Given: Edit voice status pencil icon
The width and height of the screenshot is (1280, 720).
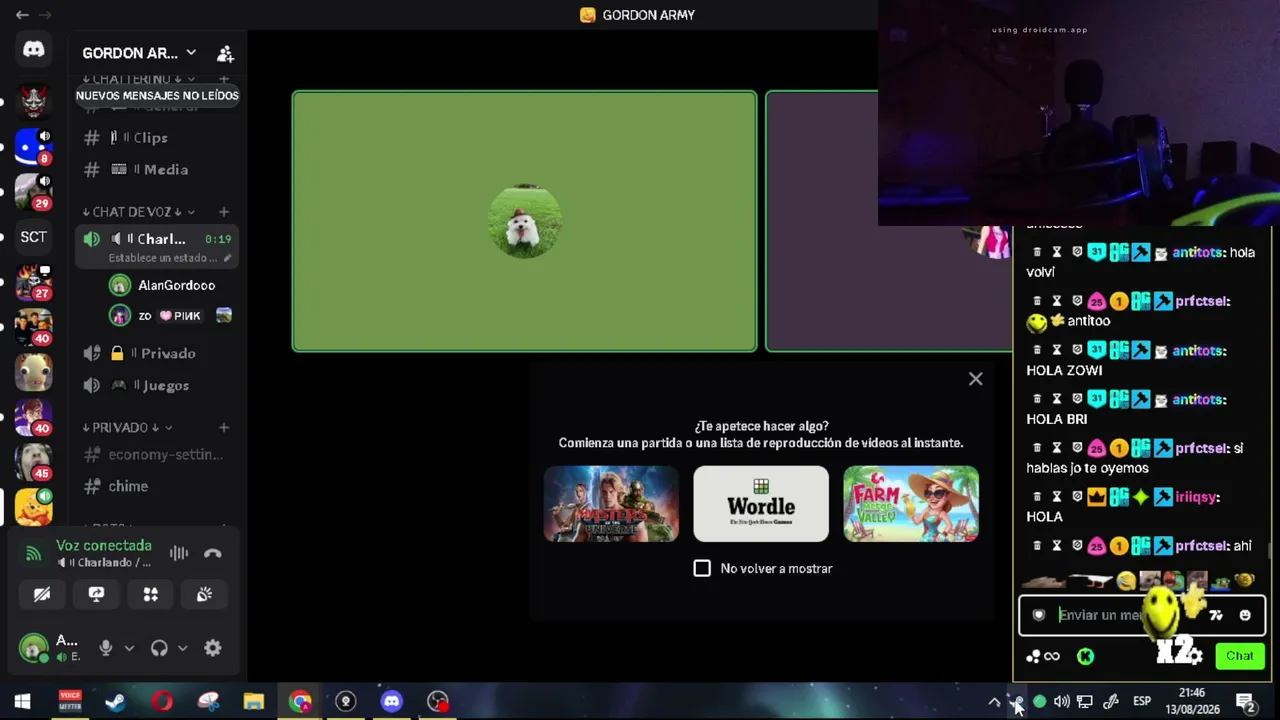Looking at the screenshot, I should tap(228, 258).
